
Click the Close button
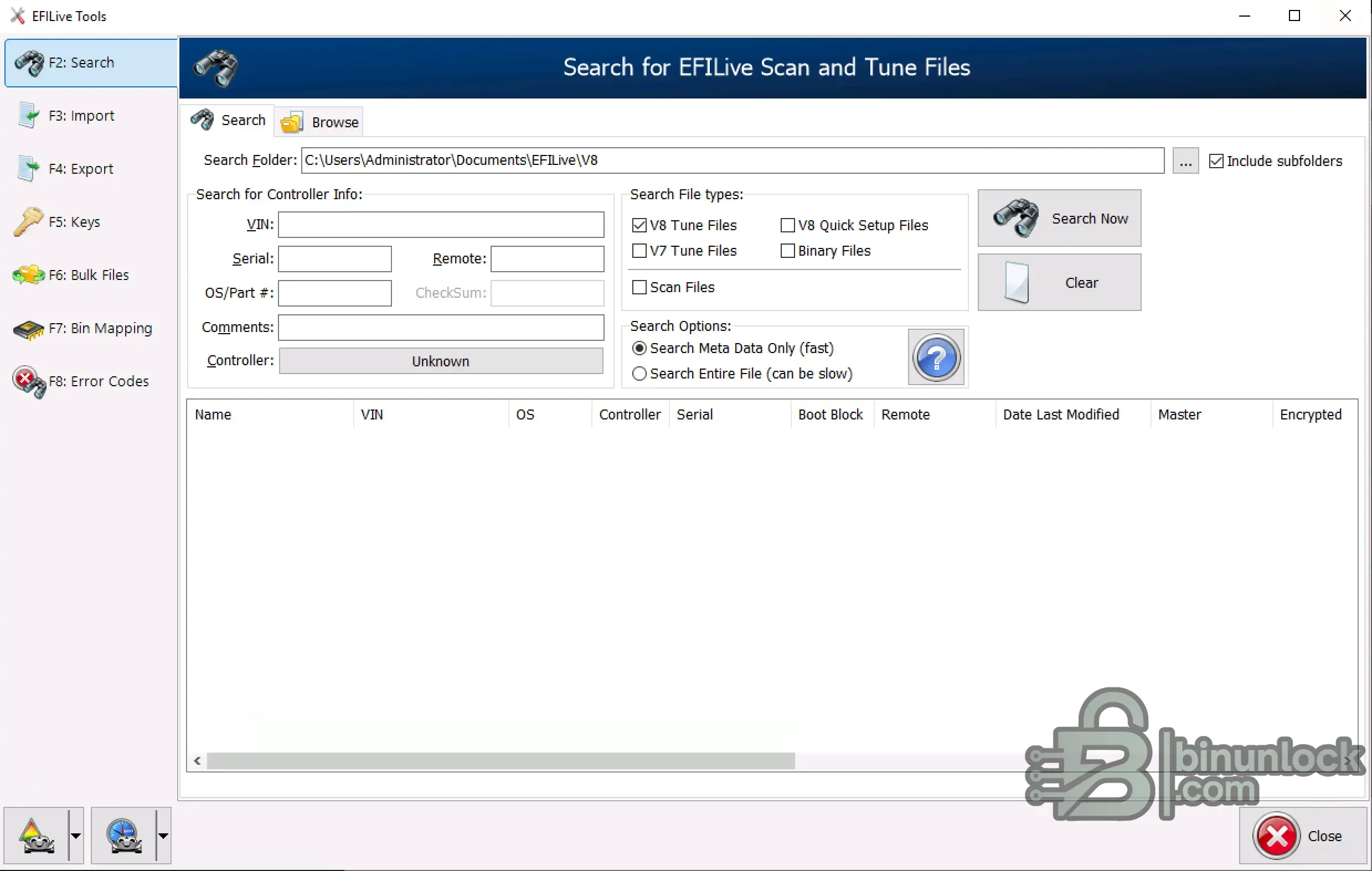pos(1302,836)
